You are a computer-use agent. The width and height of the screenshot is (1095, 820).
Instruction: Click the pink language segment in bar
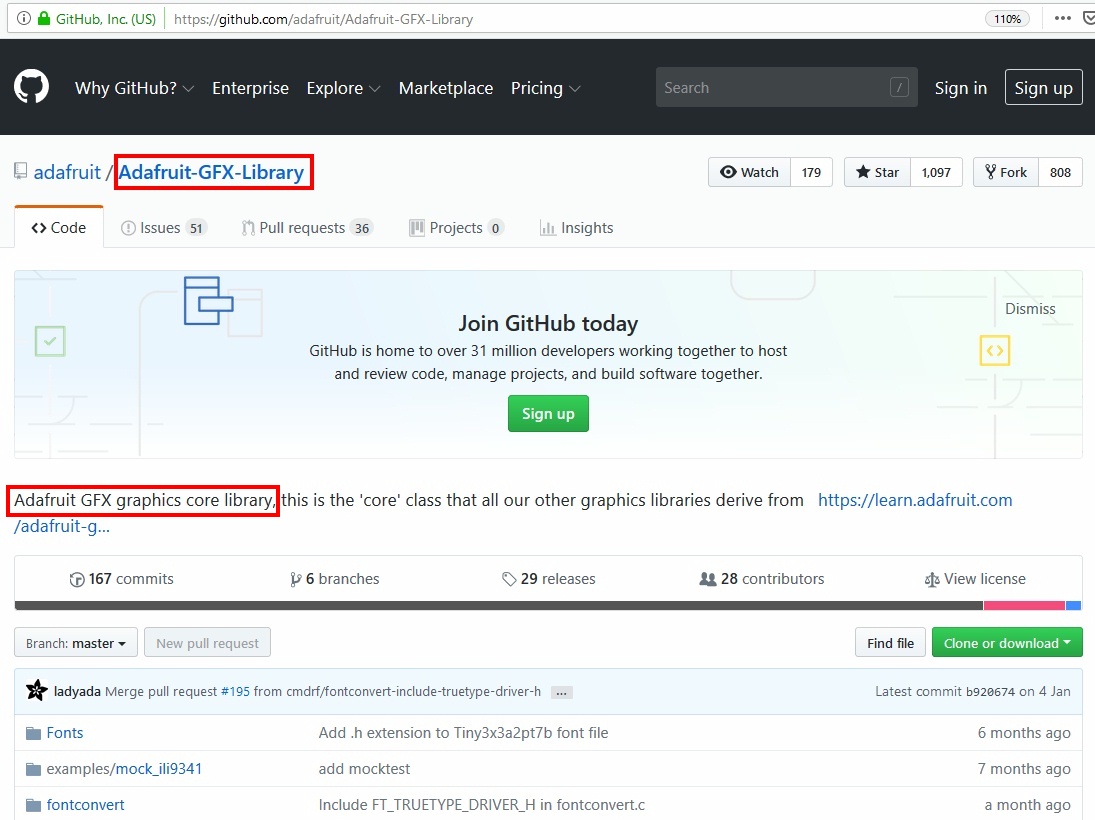point(1024,606)
